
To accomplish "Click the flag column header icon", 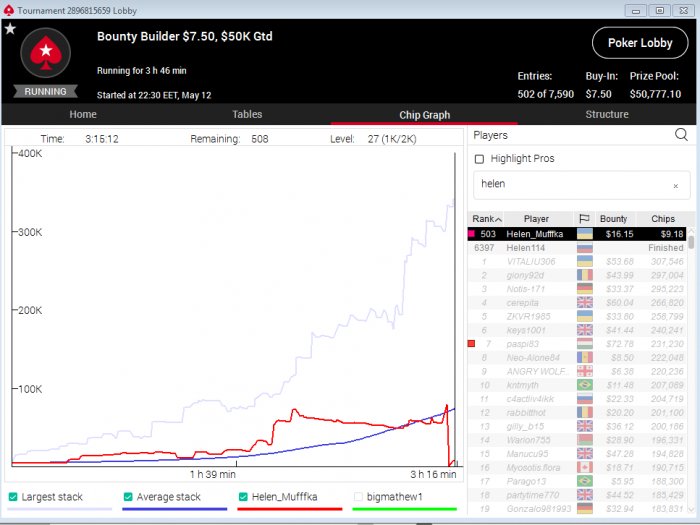I will [x=584, y=219].
